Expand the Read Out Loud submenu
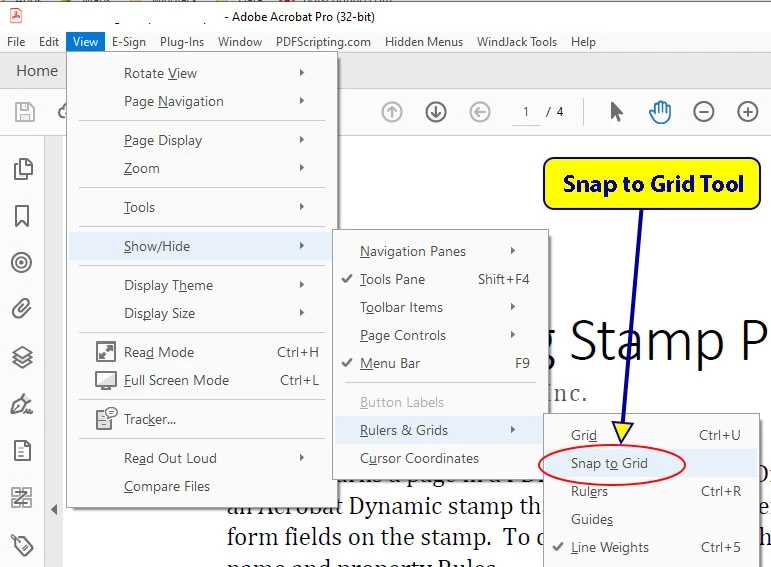Image resolution: width=771 pixels, height=567 pixels. point(202,458)
